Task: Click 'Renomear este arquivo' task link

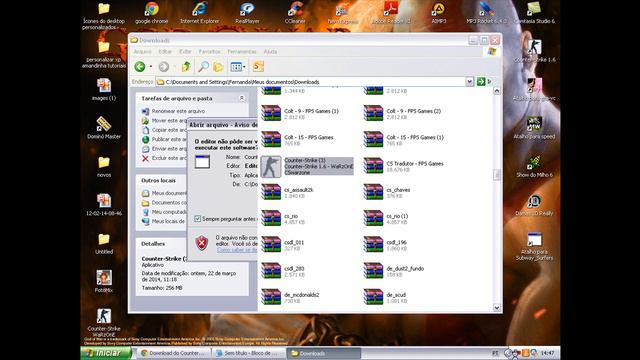Action: click(173, 111)
